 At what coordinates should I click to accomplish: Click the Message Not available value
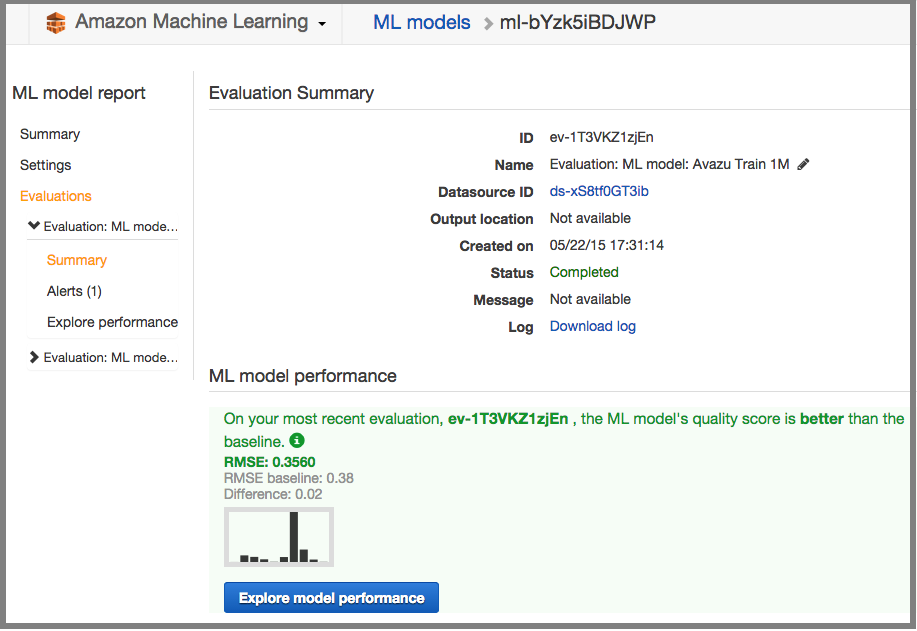[590, 299]
